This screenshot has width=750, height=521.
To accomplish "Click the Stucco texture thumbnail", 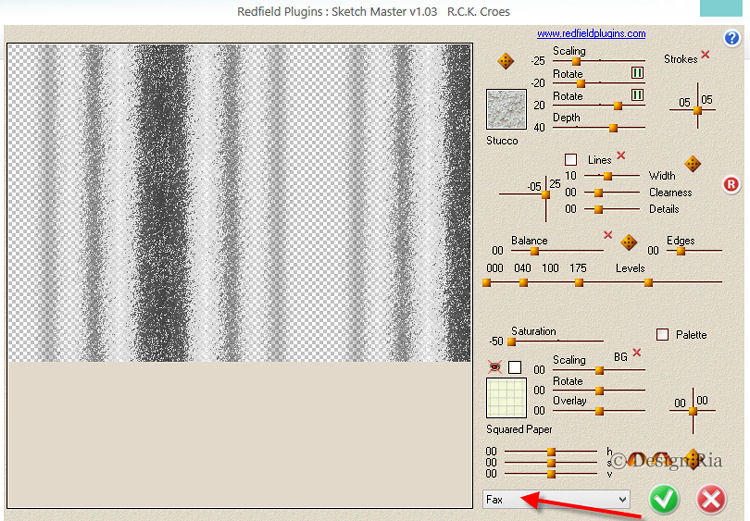I will [x=505, y=109].
